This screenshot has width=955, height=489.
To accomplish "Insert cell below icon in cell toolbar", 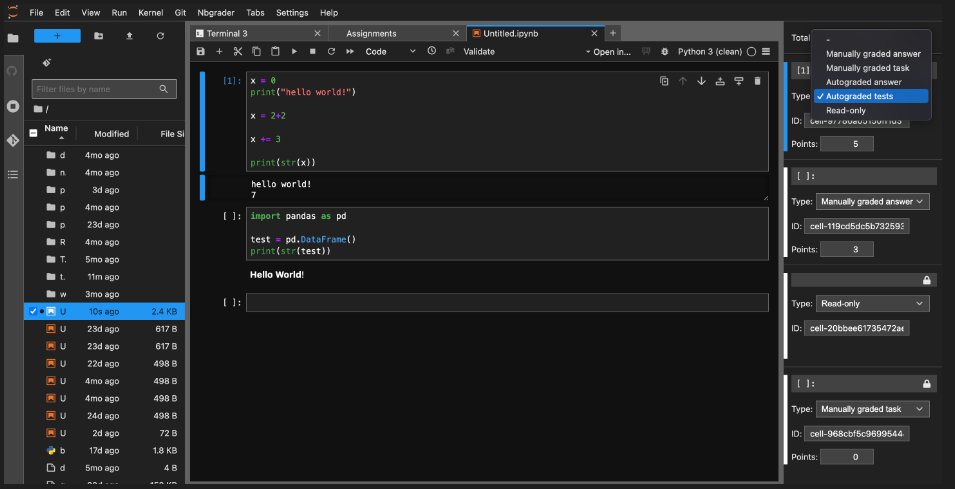I will [x=739, y=81].
